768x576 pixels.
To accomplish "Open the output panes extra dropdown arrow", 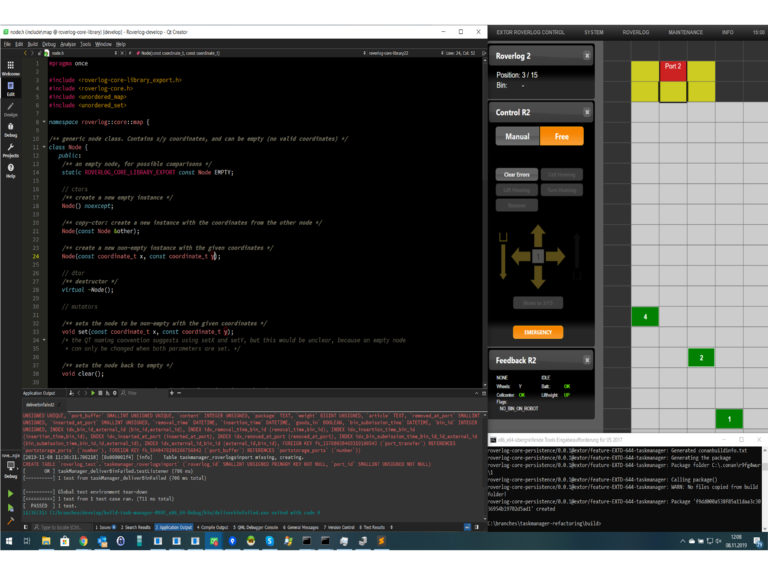I will (x=392, y=527).
